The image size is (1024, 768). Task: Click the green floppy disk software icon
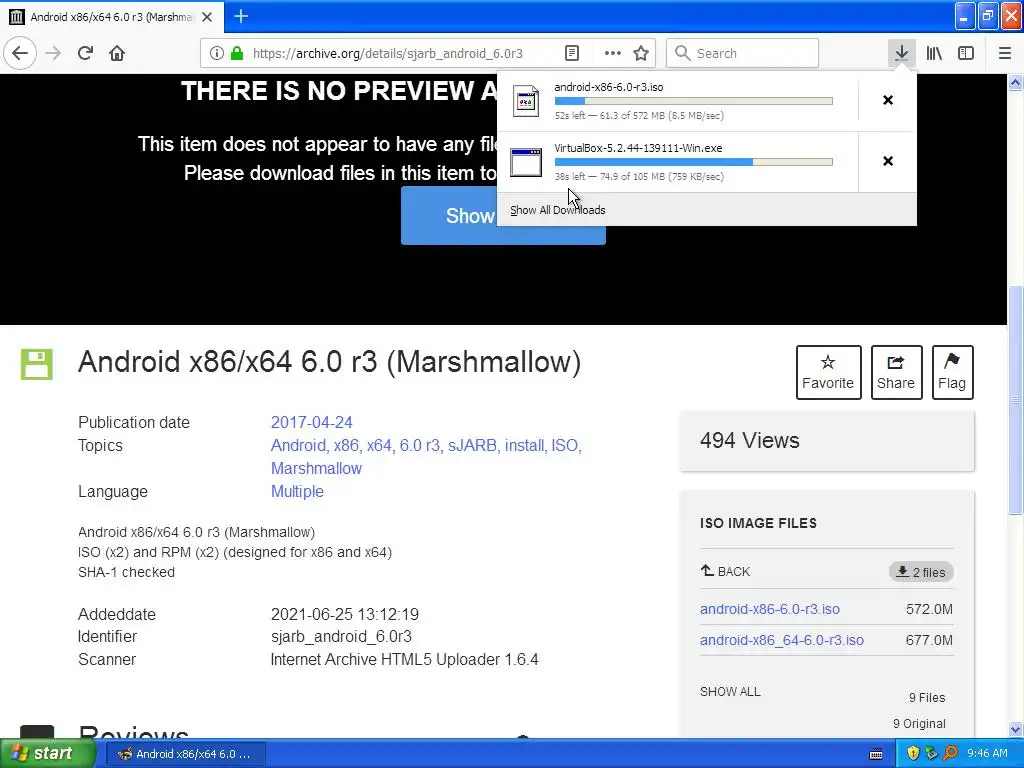coord(37,364)
